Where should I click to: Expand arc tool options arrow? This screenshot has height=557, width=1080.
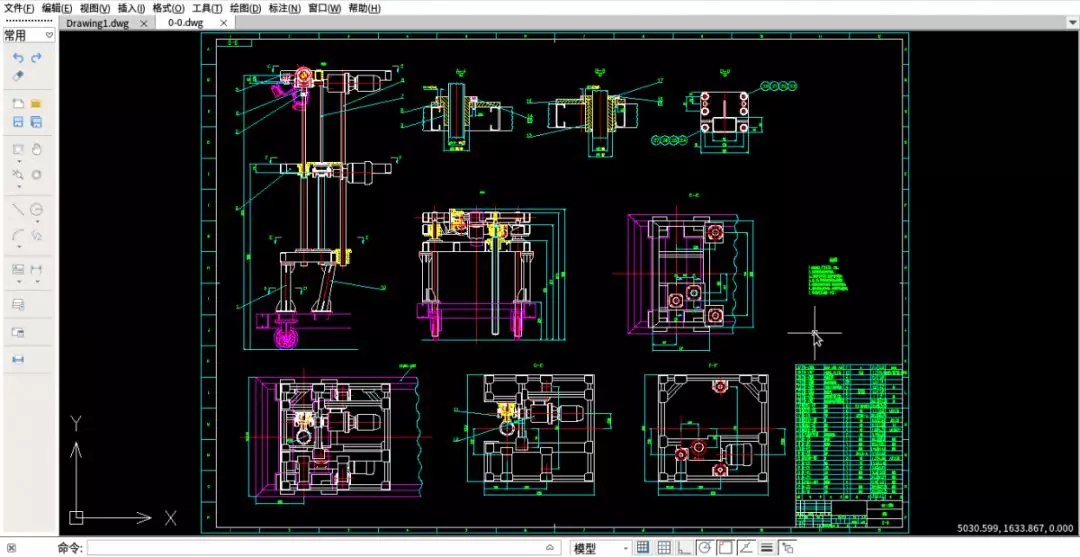19,246
